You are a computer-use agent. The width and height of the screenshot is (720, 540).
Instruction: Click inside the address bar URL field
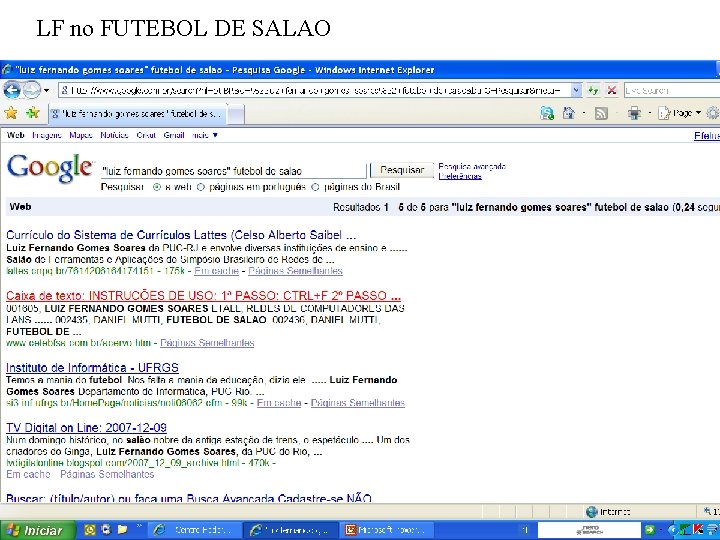pyautogui.click(x=315, y=90)
